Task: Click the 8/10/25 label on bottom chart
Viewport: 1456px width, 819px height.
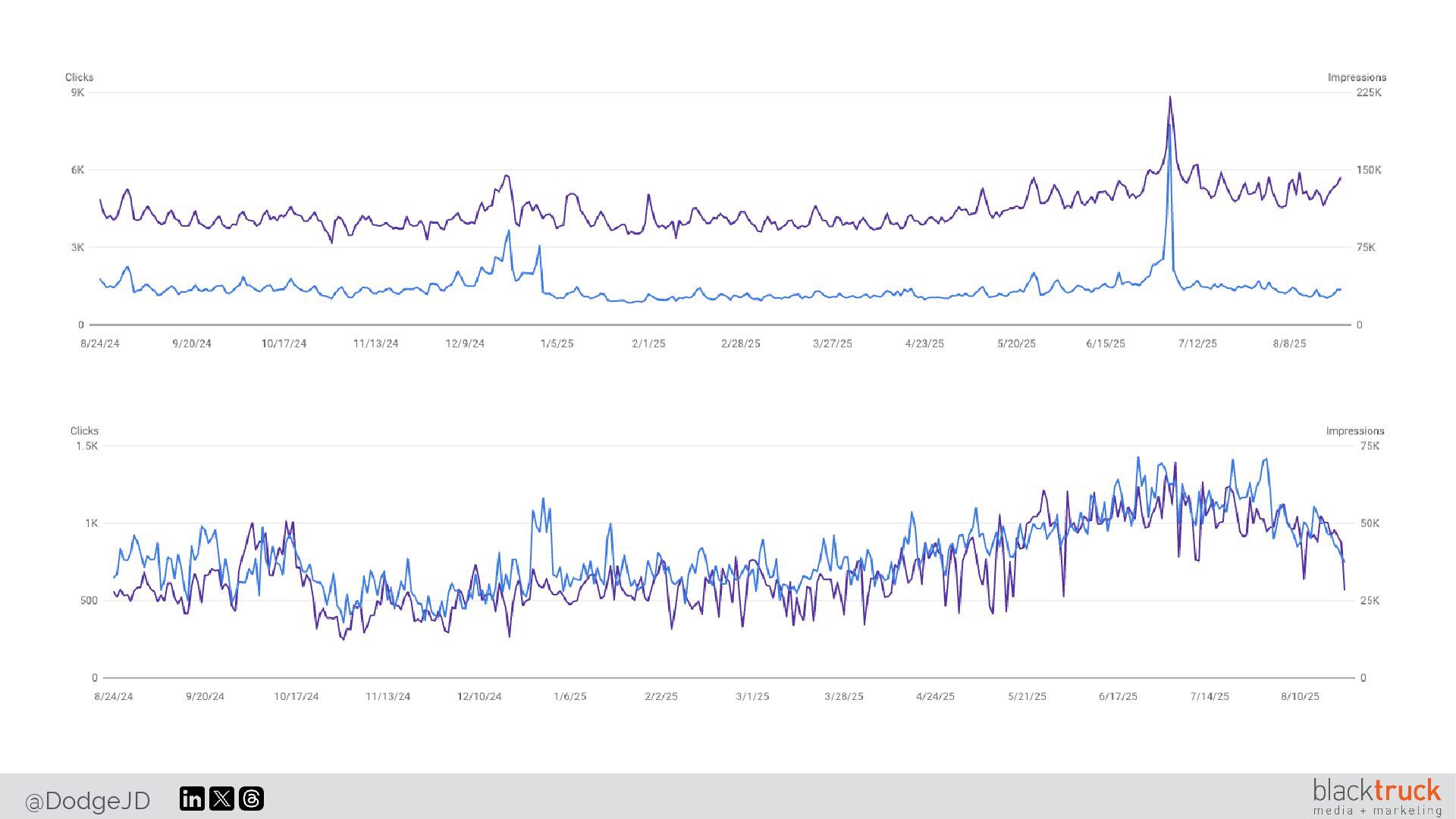Action: pos(1300,696)
